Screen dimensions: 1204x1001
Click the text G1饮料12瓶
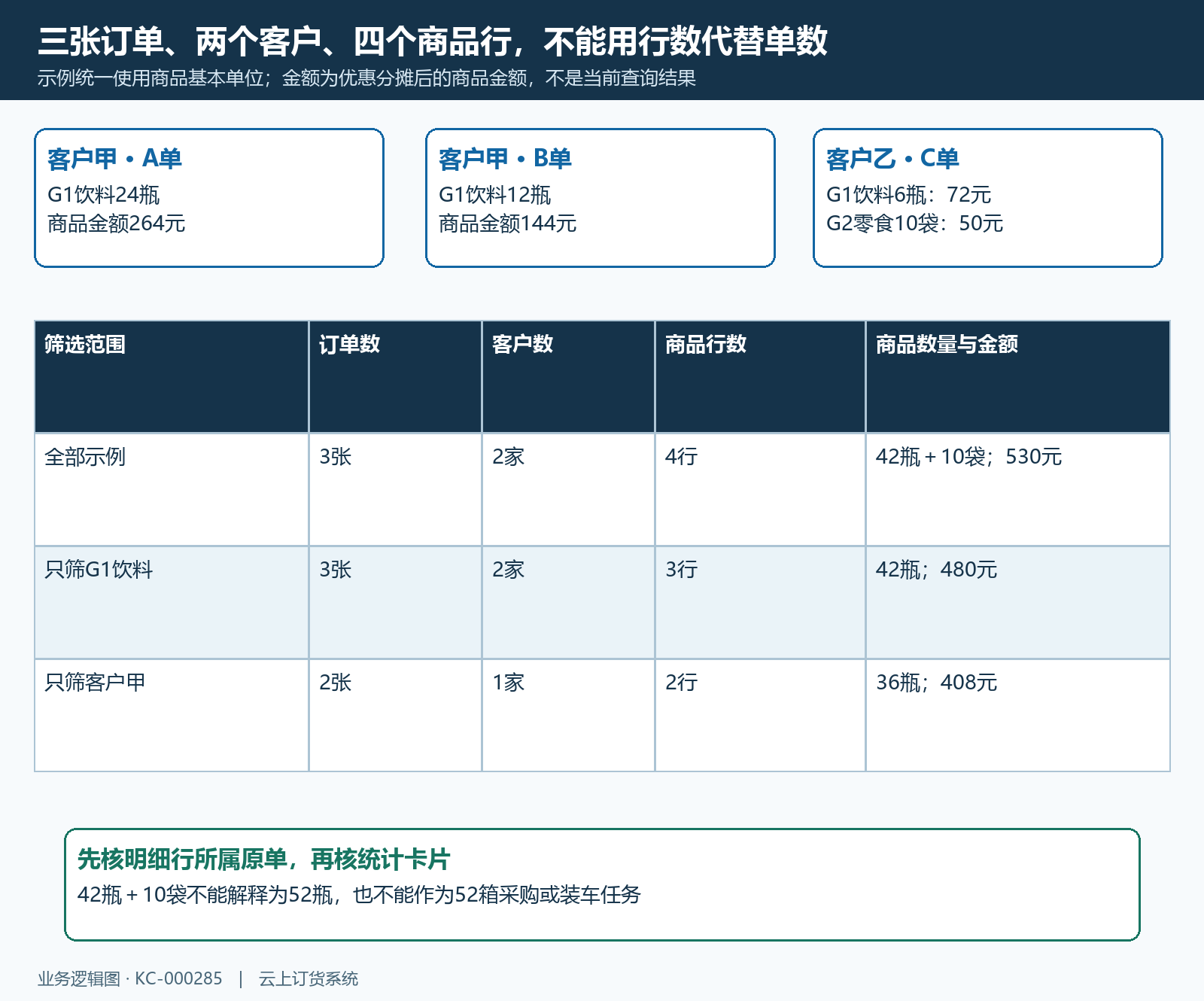click(495, 195)
